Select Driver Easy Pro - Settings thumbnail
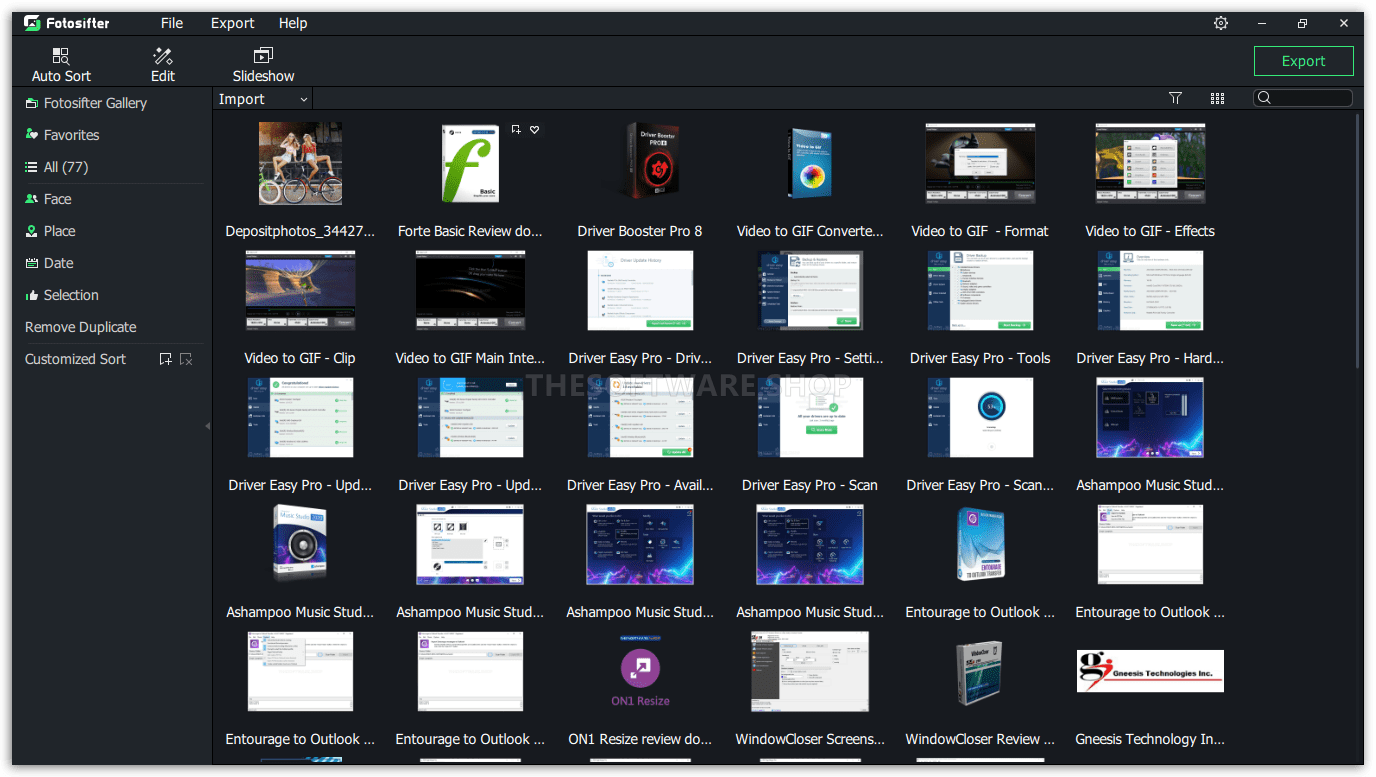 810,290
